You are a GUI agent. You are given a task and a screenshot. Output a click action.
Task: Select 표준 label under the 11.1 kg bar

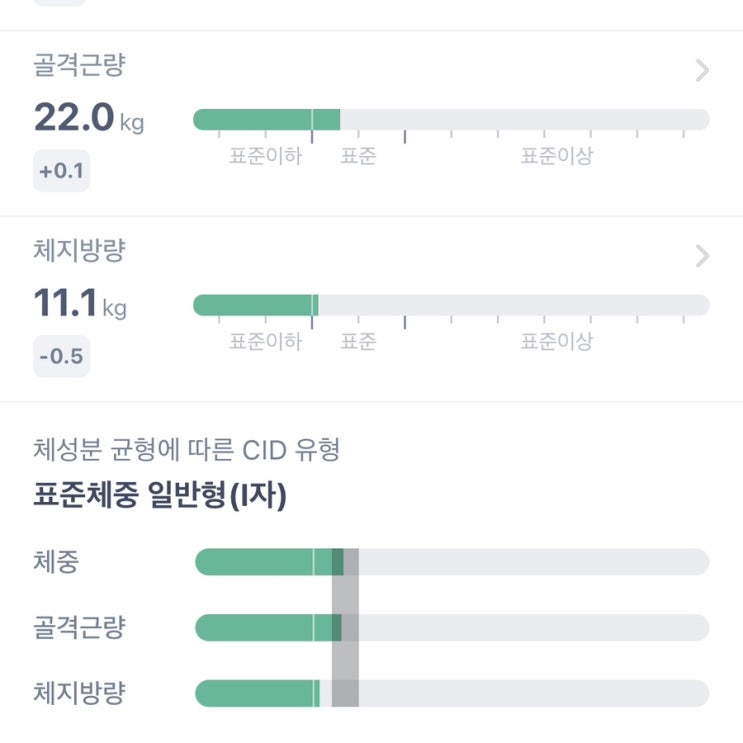pos(358,342)
